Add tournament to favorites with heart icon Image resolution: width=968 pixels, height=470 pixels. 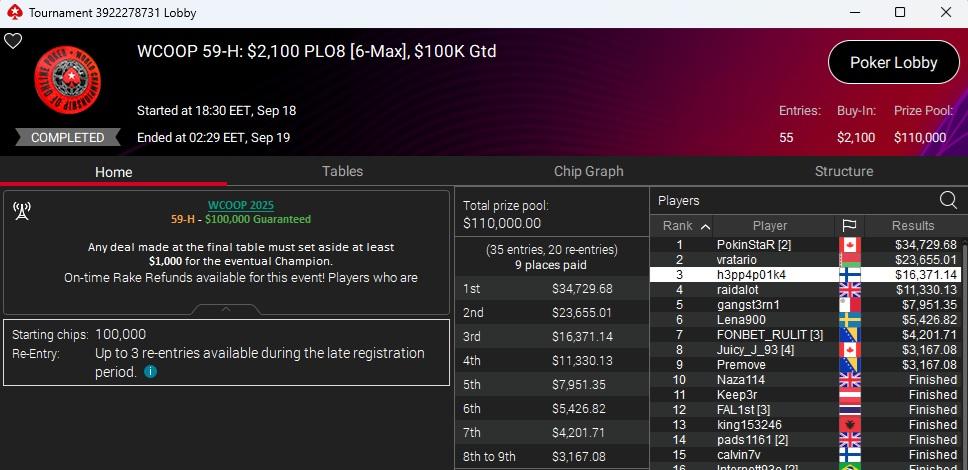pyautogui.click(x=13, y=41)
